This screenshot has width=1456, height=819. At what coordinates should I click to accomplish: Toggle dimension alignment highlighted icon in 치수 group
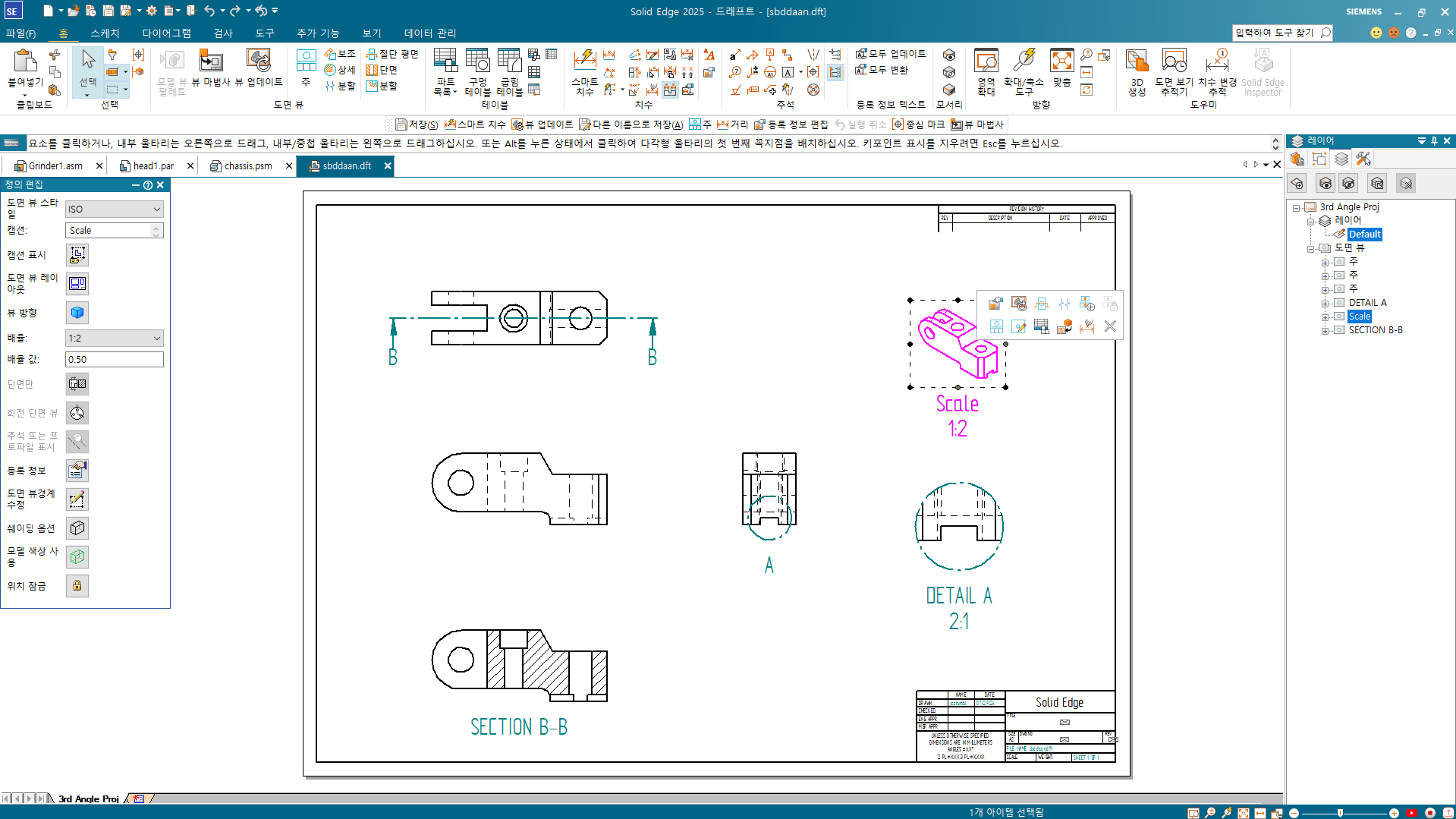pyautogui.click(x=670, y=90)
